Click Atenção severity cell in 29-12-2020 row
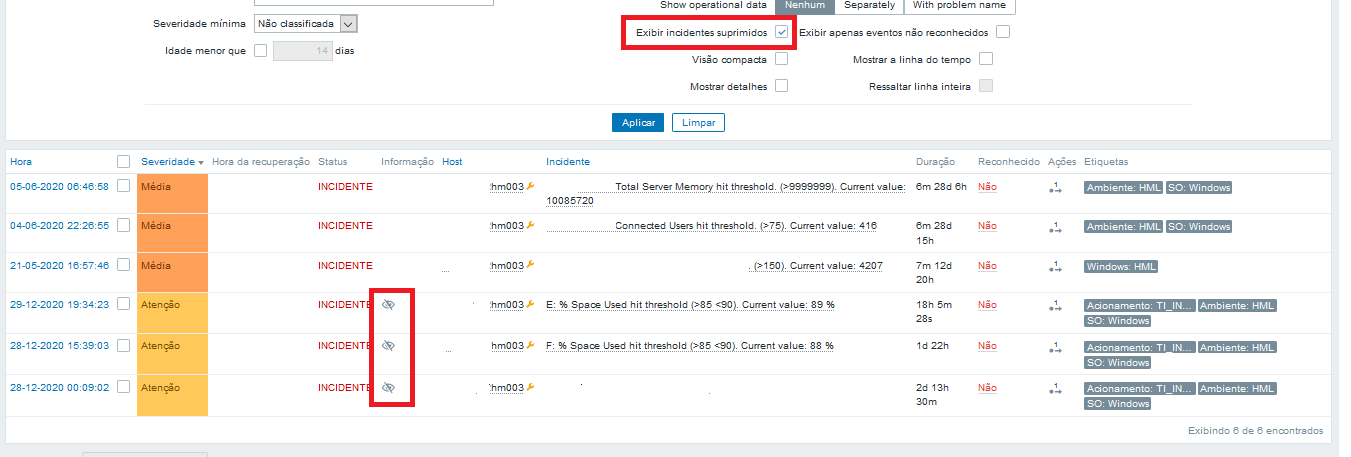 coord(172,313)
